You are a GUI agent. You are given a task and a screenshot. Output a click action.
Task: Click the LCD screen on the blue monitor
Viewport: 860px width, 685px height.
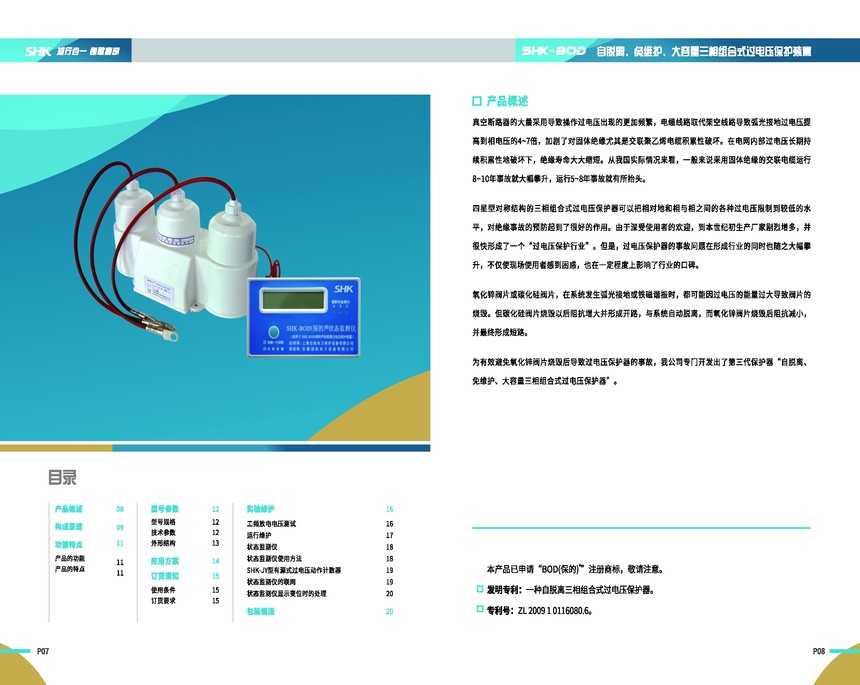tap(293, 300)
